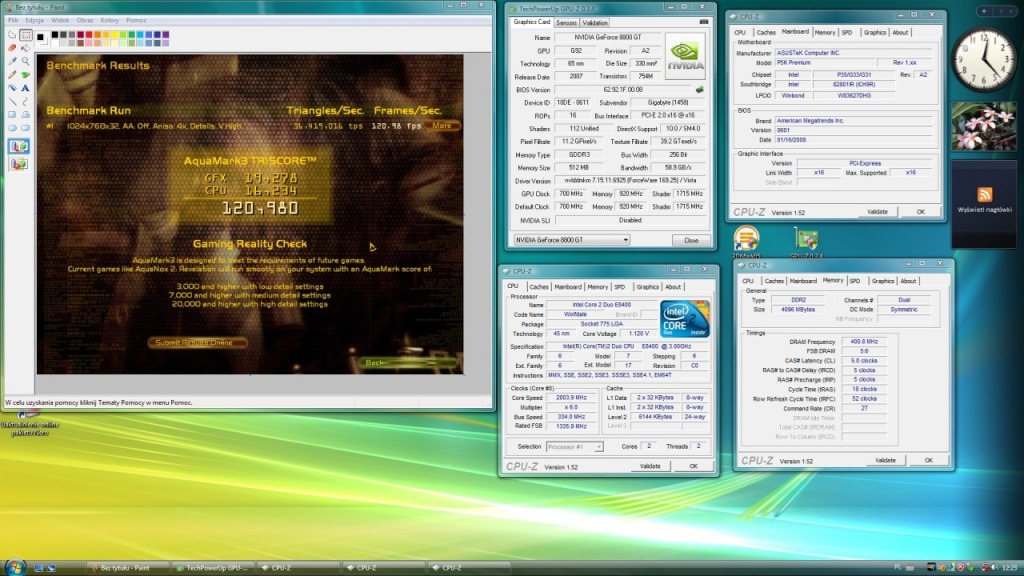Open the Graphics tab in the CPU CPU-Z window

pos(647,287)
